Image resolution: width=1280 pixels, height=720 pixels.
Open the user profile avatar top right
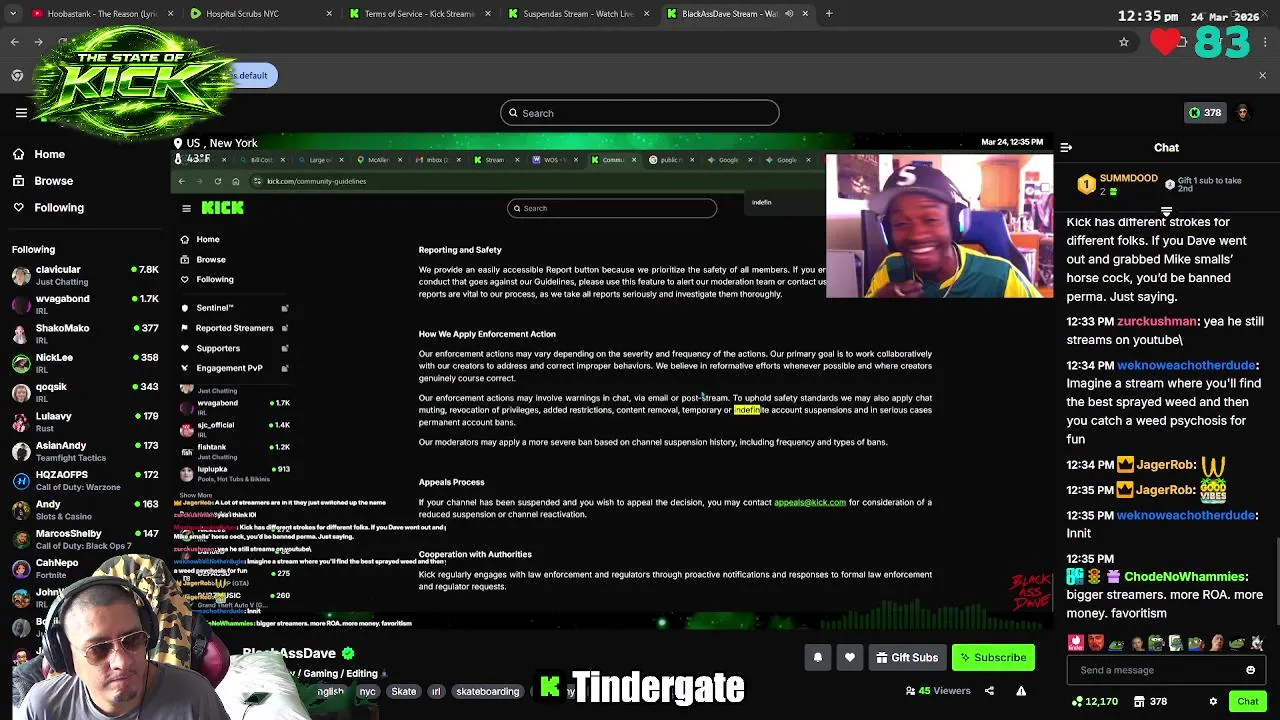click(1243, 113)
